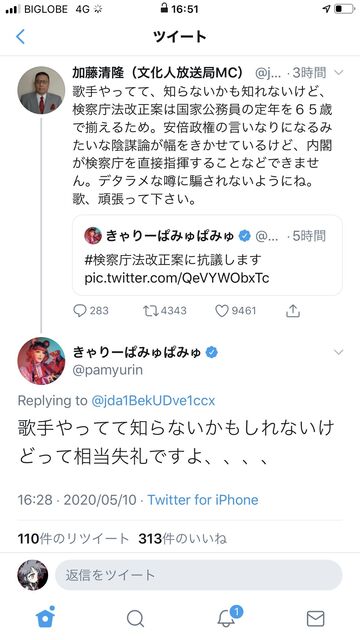View the 313件のいいね list
The image size is (360, 640).
pyautogui.click(x=182, y=539)
